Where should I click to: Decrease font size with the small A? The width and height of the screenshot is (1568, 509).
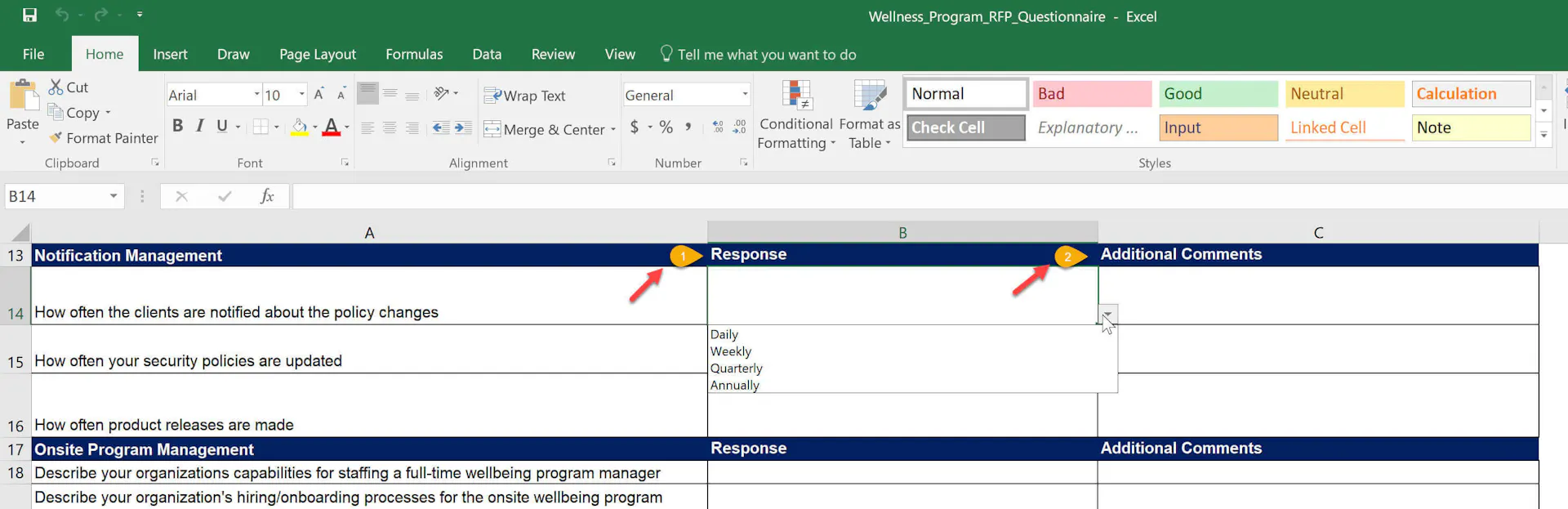pos(341,94)
